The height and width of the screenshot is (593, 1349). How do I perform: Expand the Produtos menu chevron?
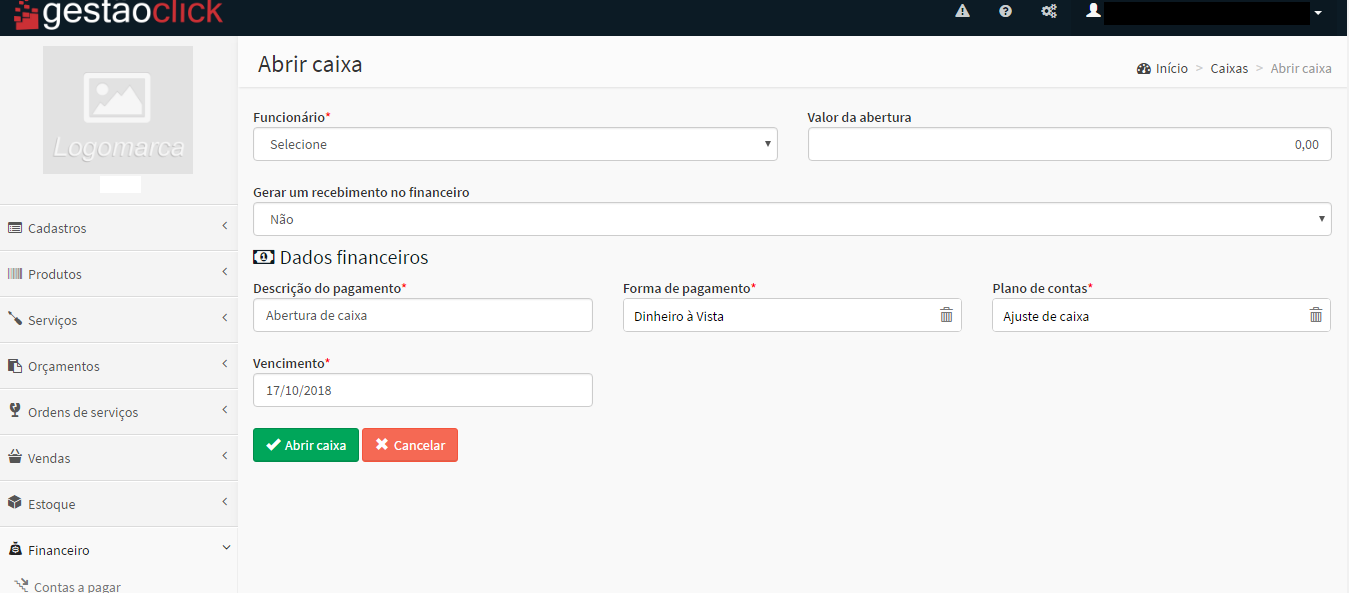tap(225, 273)
